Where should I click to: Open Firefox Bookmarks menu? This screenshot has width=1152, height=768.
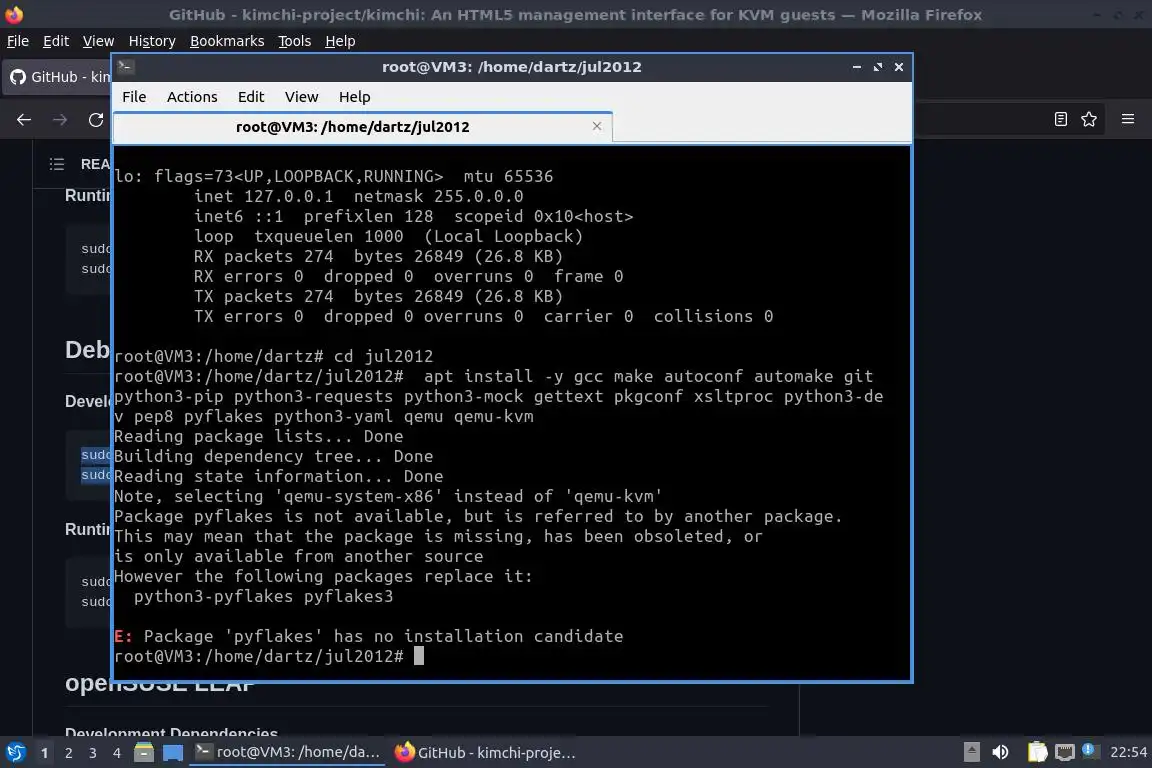[227, 41]
